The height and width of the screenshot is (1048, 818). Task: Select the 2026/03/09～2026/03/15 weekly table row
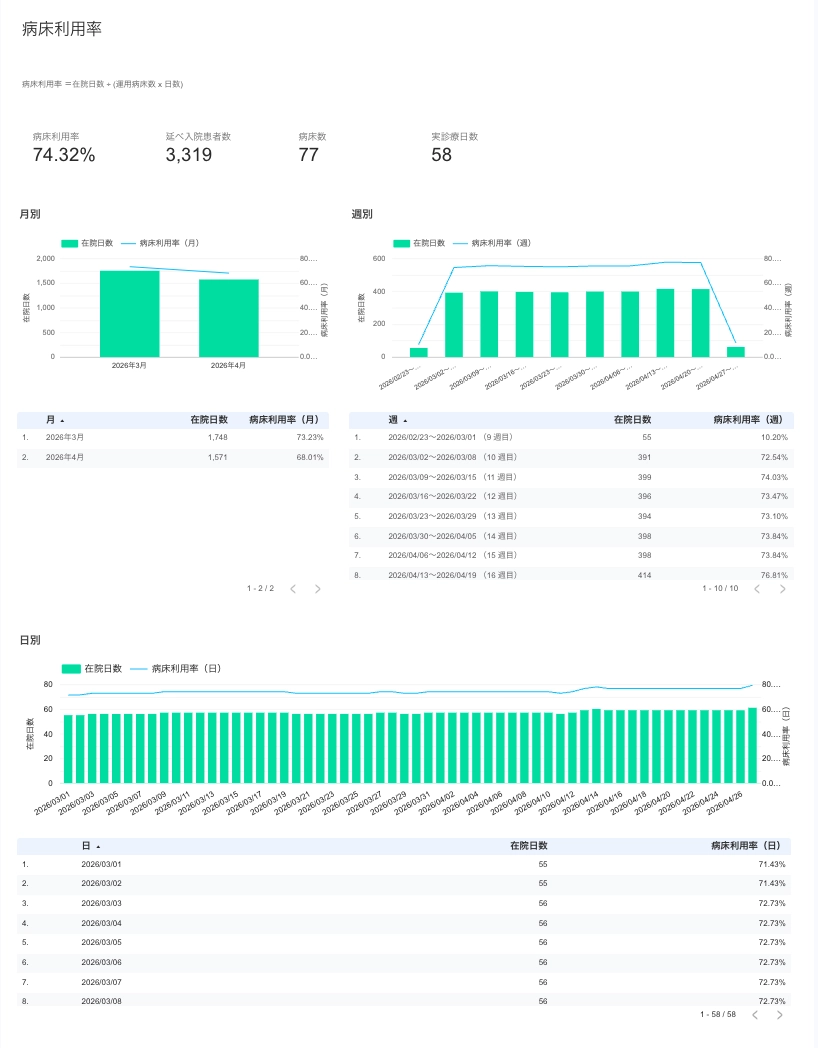571,477
